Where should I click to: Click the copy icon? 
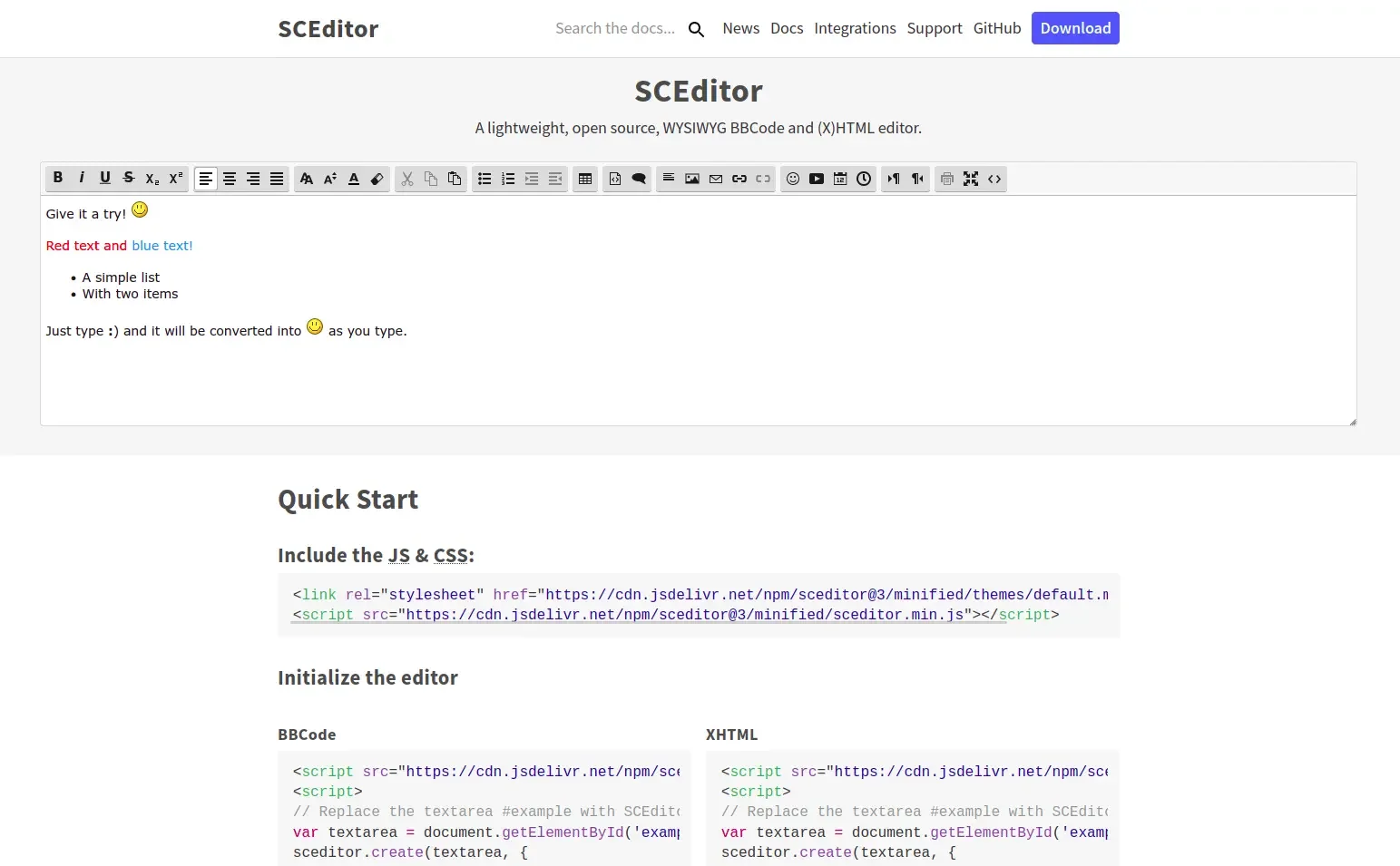(431, 179)
